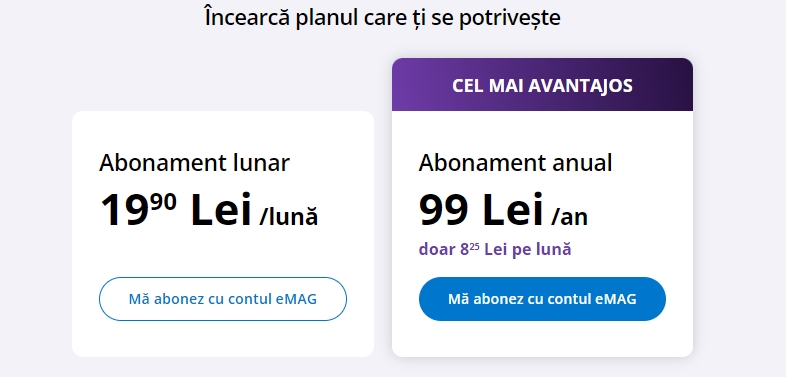Subscribe to the monthly plan with eMAG account
Screen dimensions: 786x377
[223, 299]
